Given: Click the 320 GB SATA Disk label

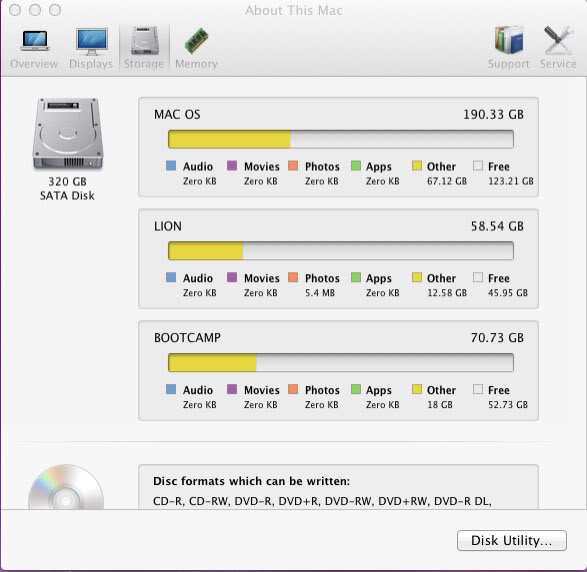Looking at the screenshot, I should [x=67, y=189].
